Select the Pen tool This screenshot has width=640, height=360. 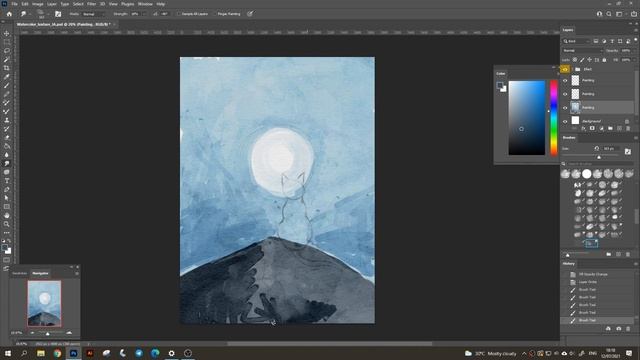[x=7, y=189]
